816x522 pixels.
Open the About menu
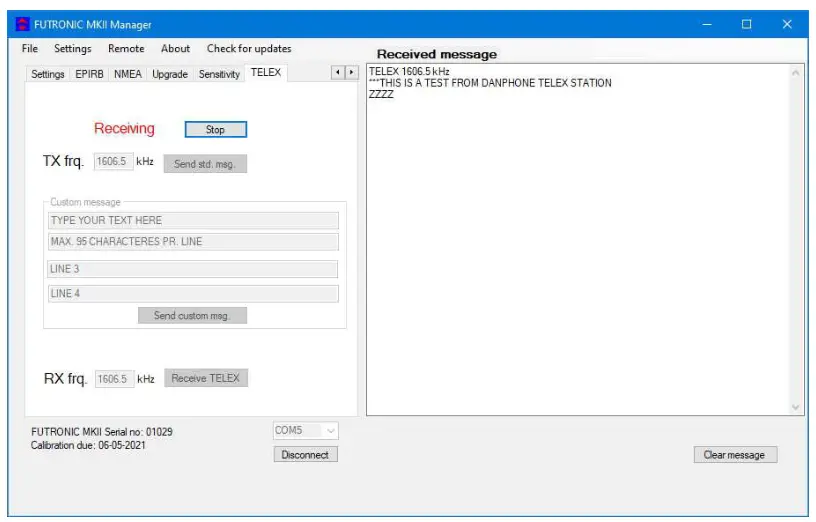pyautogui.click(x=175, y=48)
